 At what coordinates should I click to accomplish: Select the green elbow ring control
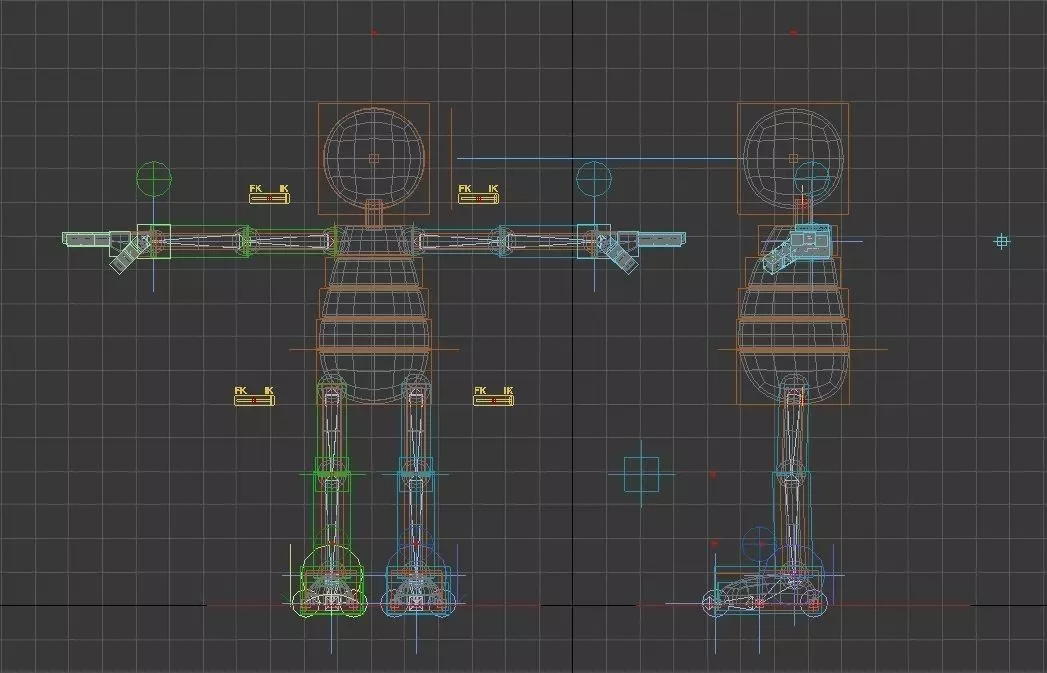pyautogui.click(x=245, y=241)
